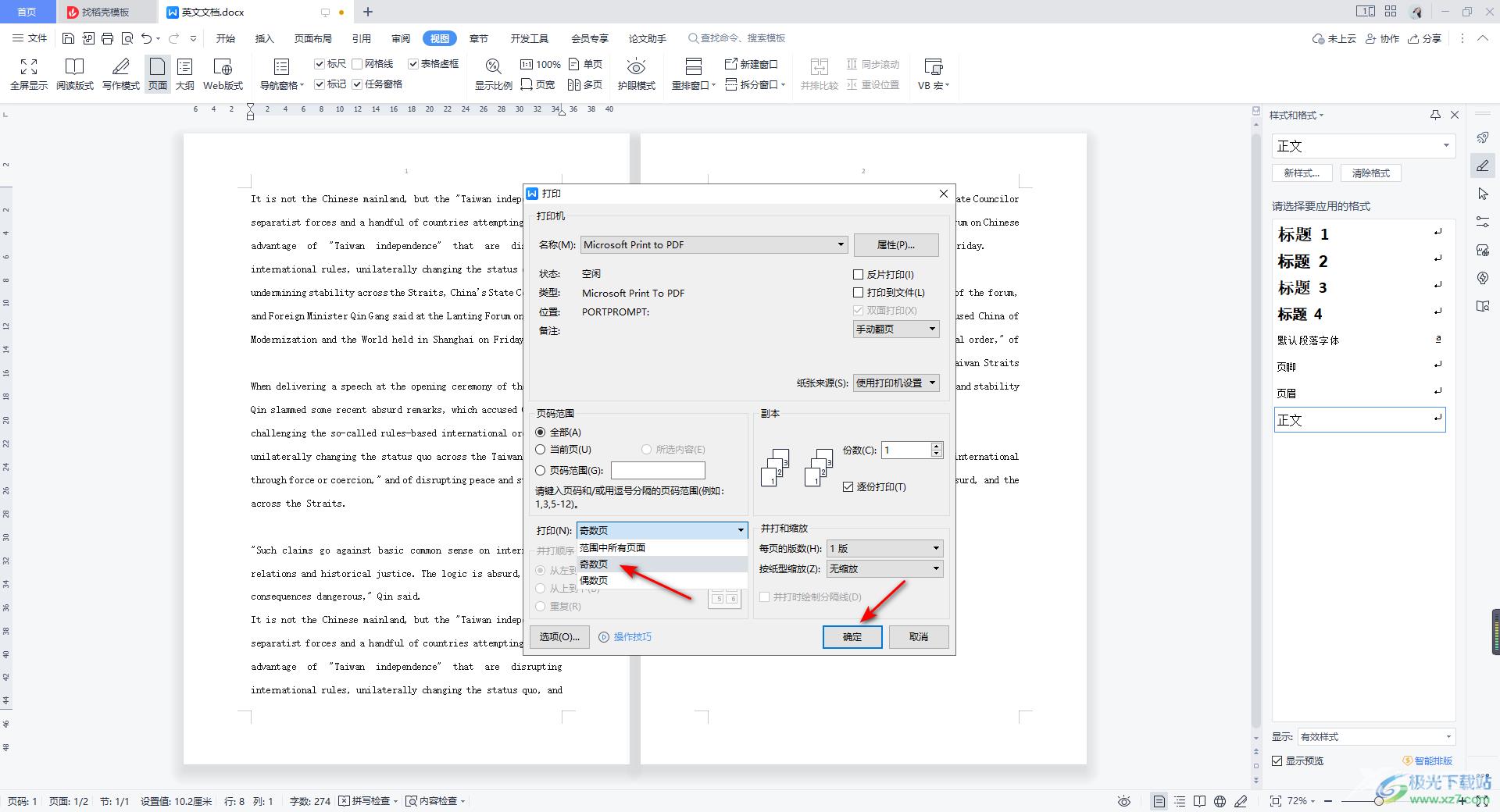
Task: Pin the styles and formatting pane
Action: coord(1435,115)
